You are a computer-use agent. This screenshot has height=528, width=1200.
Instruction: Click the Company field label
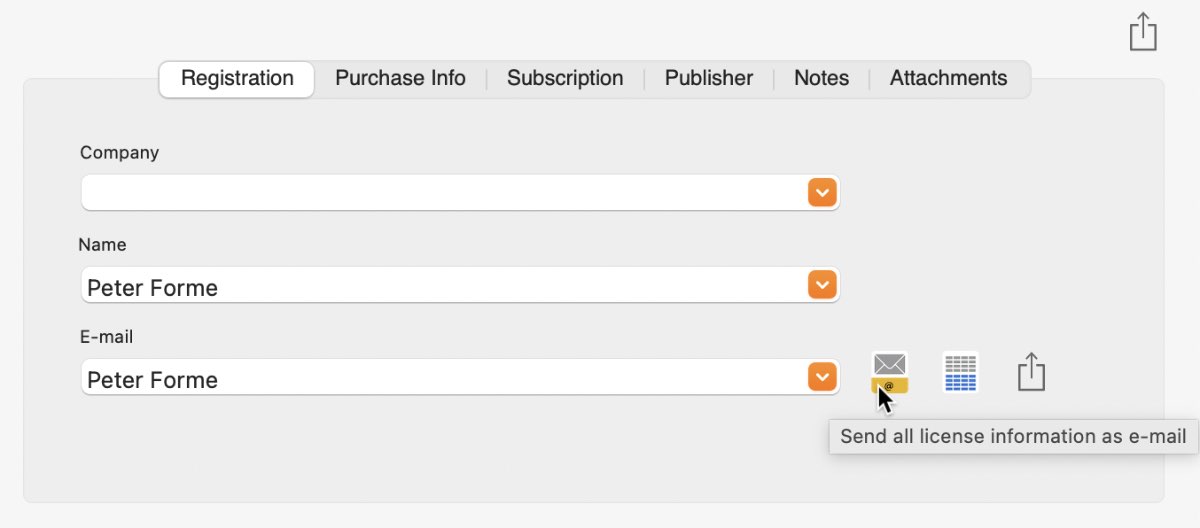click(x=119, y=153)
